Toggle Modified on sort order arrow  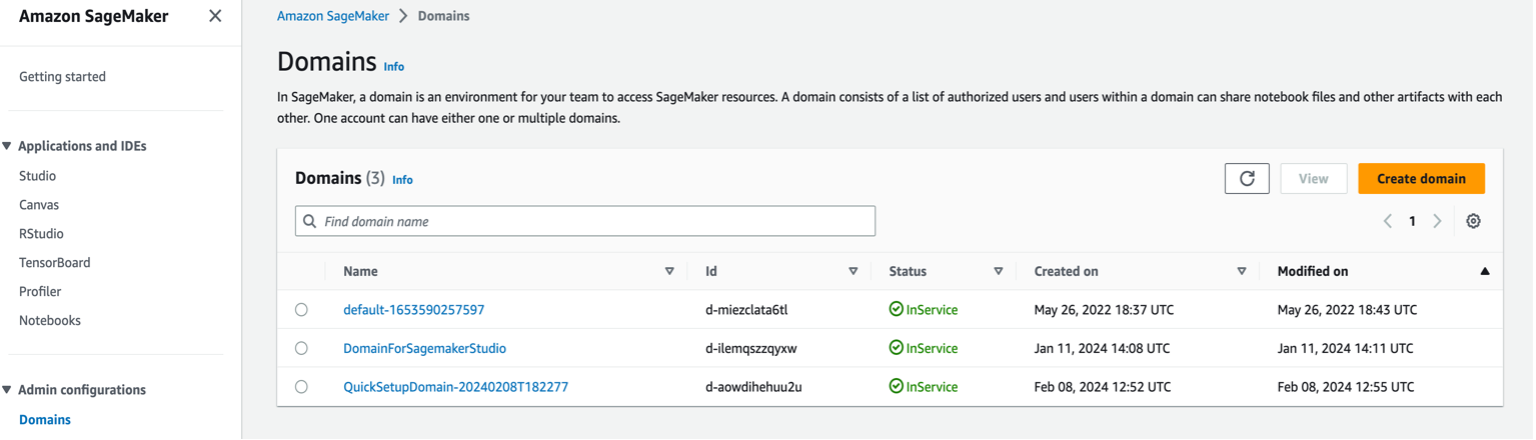1484,271
